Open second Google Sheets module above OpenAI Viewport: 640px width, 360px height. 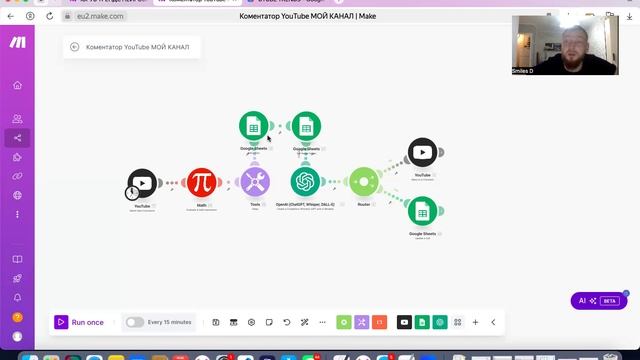[x=306, y=126]
